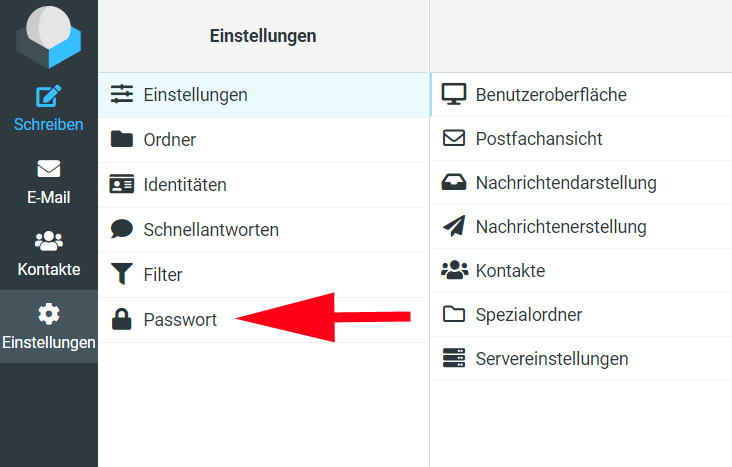Click the Roundcube logo icon
This screenshot has height=467, width=732.
pyautogui.click(x=49, y=35)
